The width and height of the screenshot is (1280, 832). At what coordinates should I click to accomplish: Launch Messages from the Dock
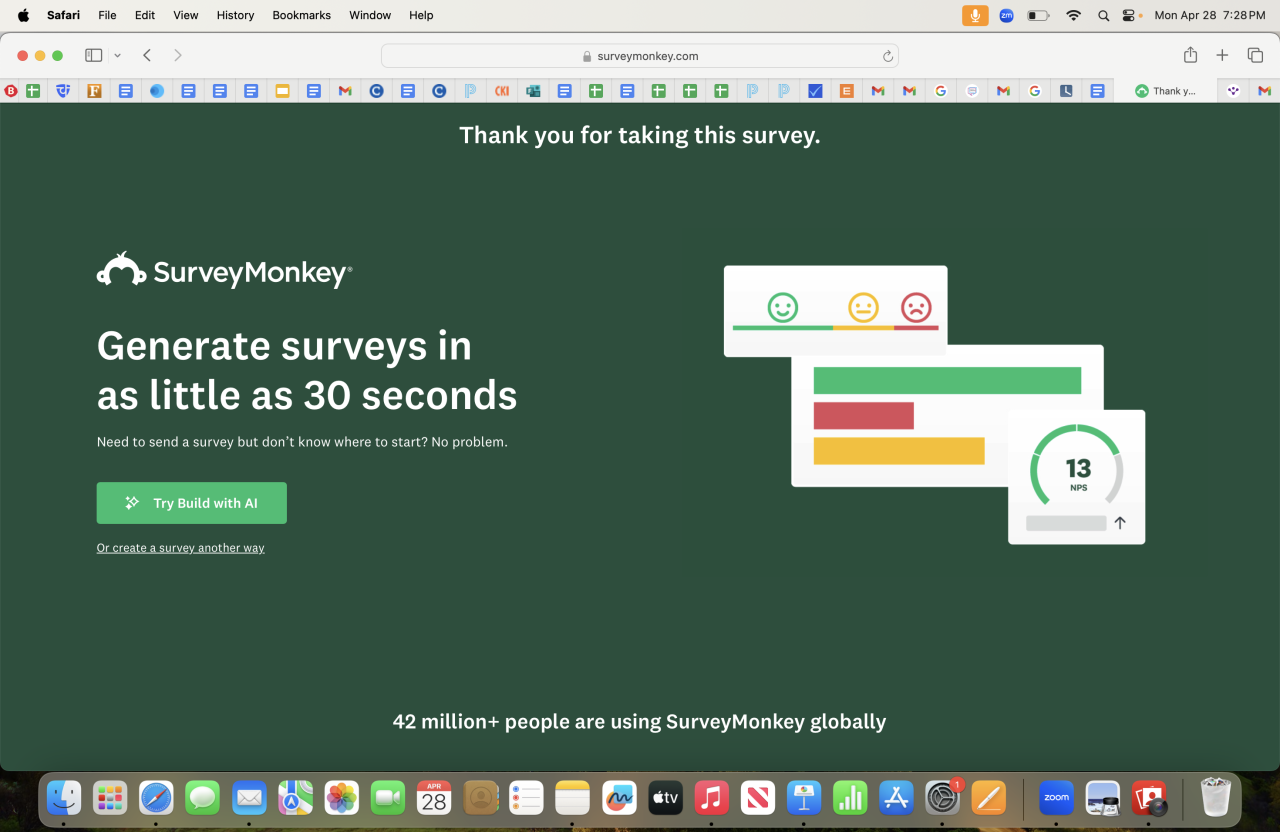click(x=202, y=798)
